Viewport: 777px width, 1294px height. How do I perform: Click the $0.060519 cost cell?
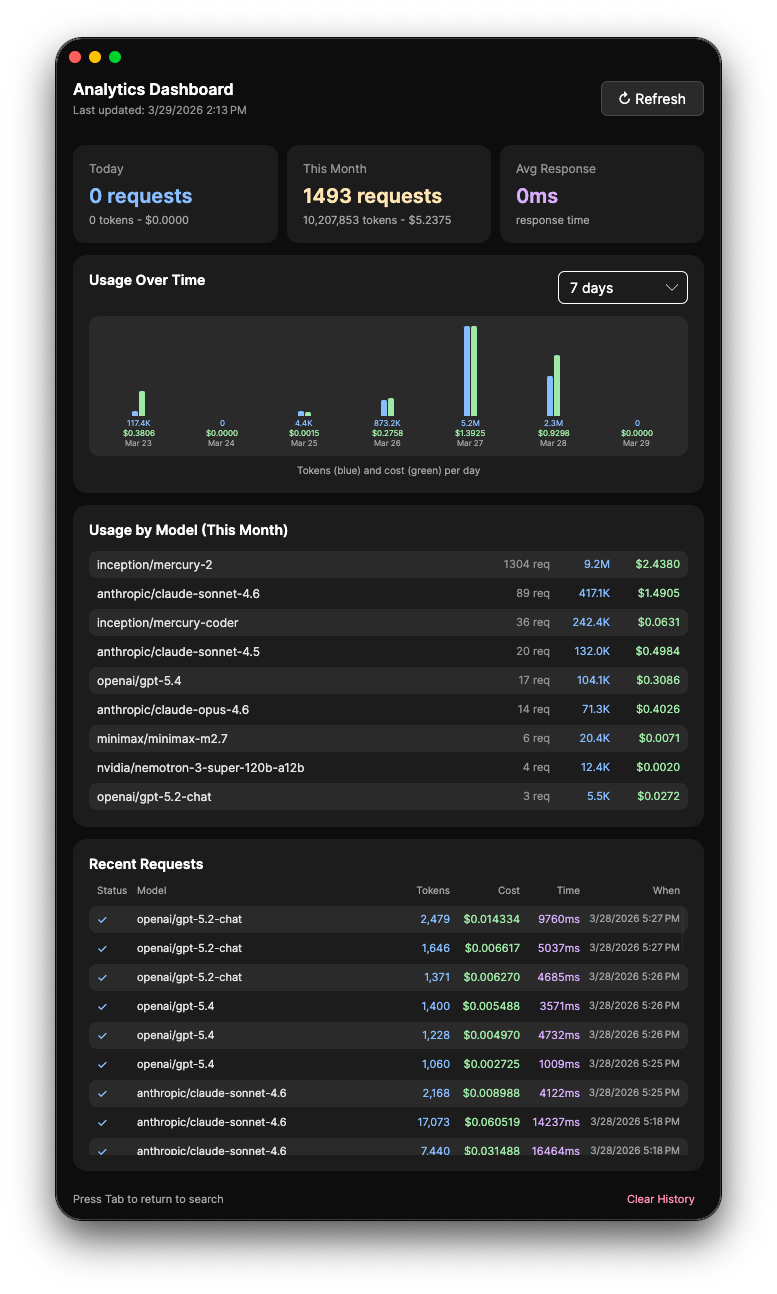pos(492,1122)
